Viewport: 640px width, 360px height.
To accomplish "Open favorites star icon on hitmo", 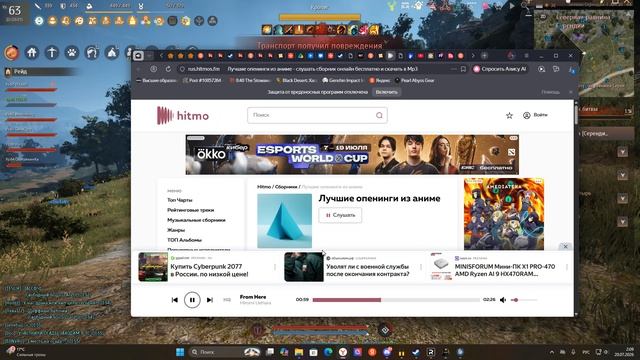I will [509, 116].
